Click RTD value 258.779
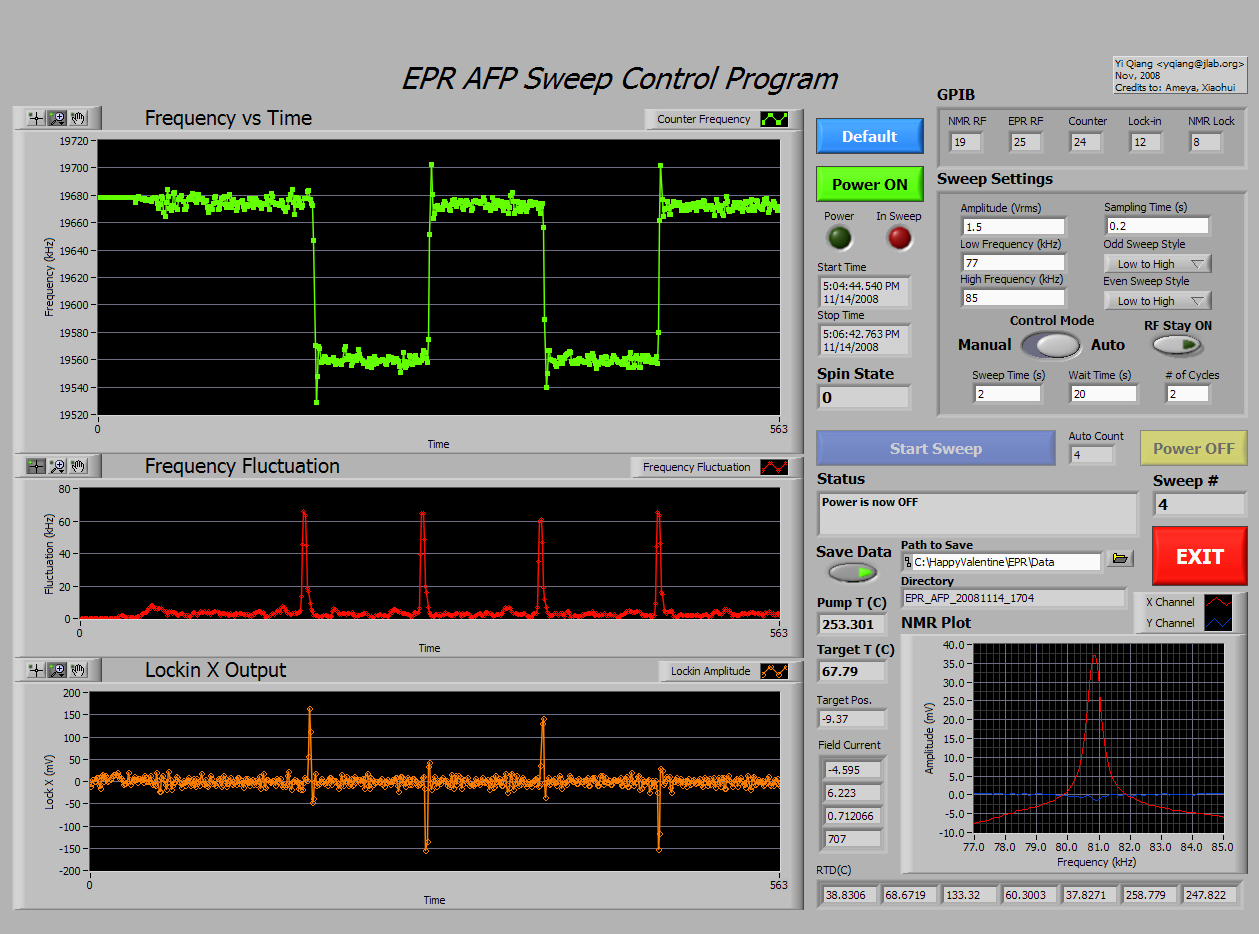Image resolution: width=1259 pixels, height=934 pixels. [x=1149, y=894]
